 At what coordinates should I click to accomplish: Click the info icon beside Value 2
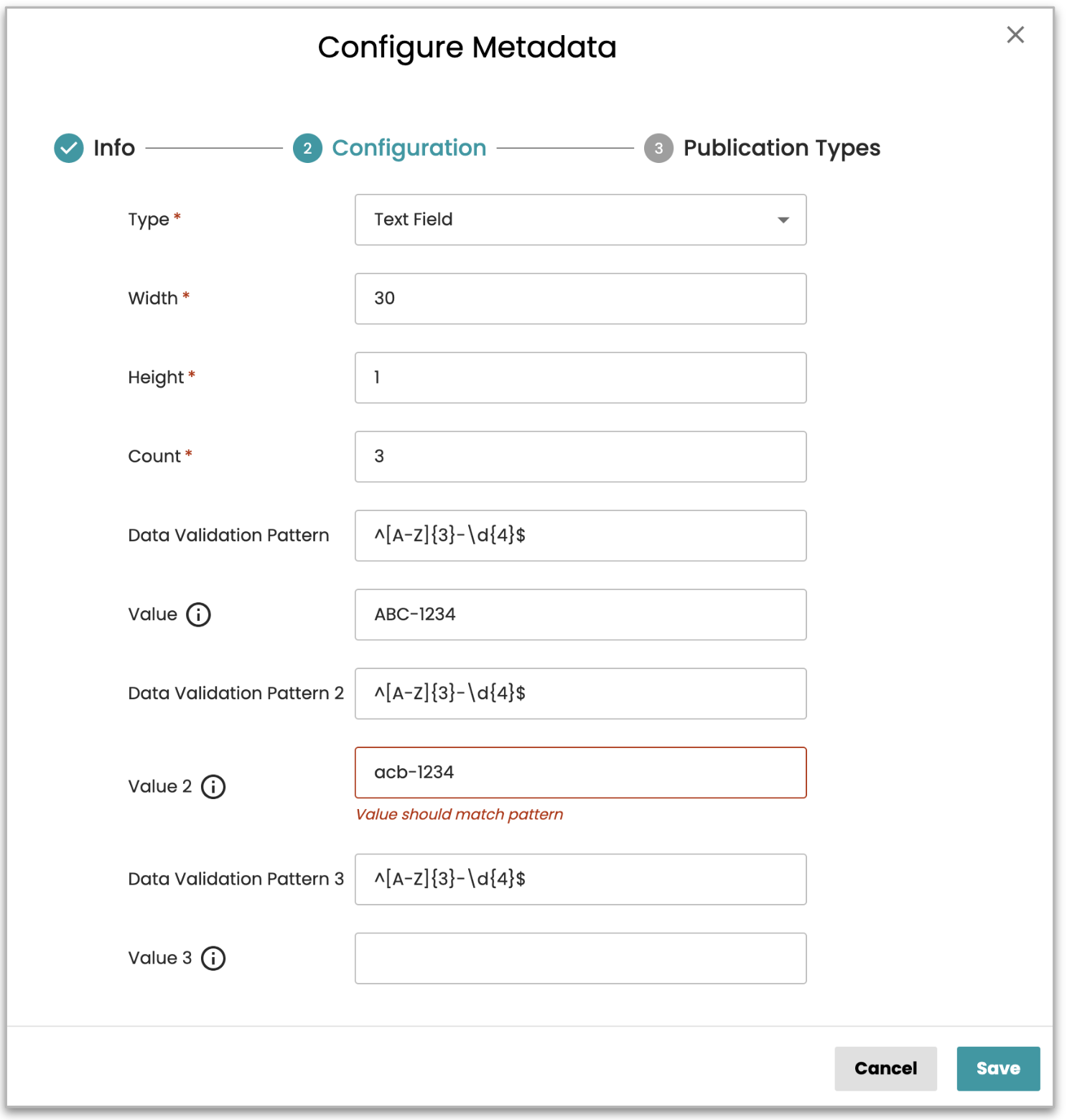[213, 787]
